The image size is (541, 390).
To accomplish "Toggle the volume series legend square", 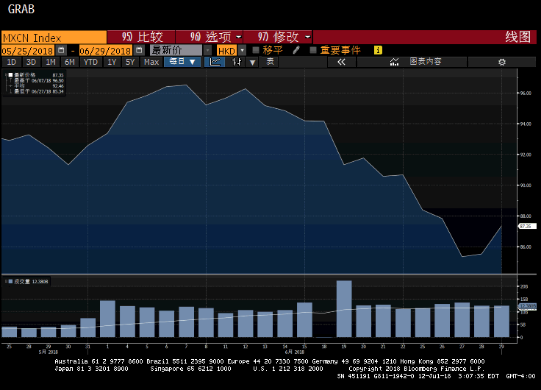I will coord(10,282).
